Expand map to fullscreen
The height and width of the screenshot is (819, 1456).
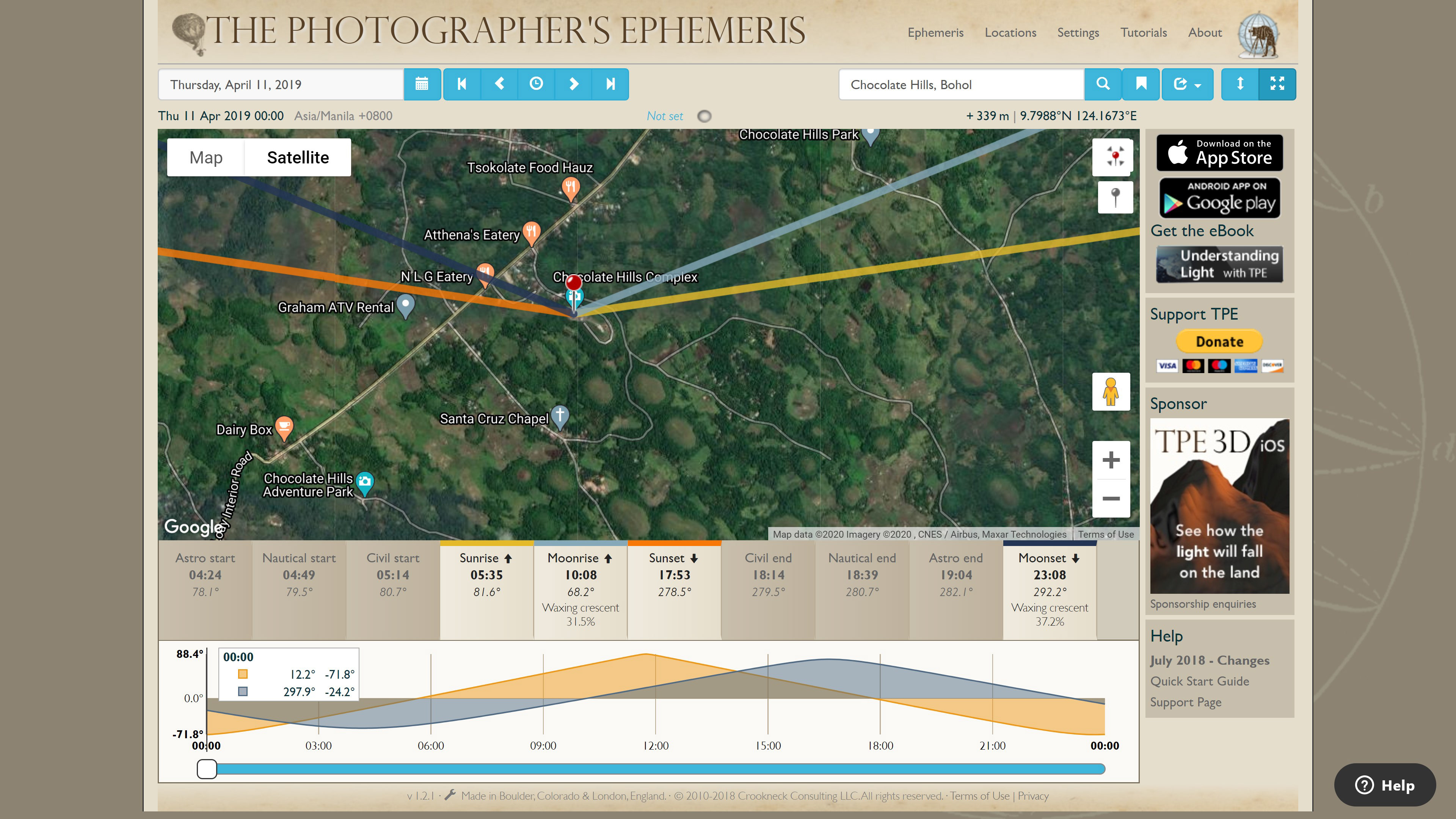click(1277, 84)
